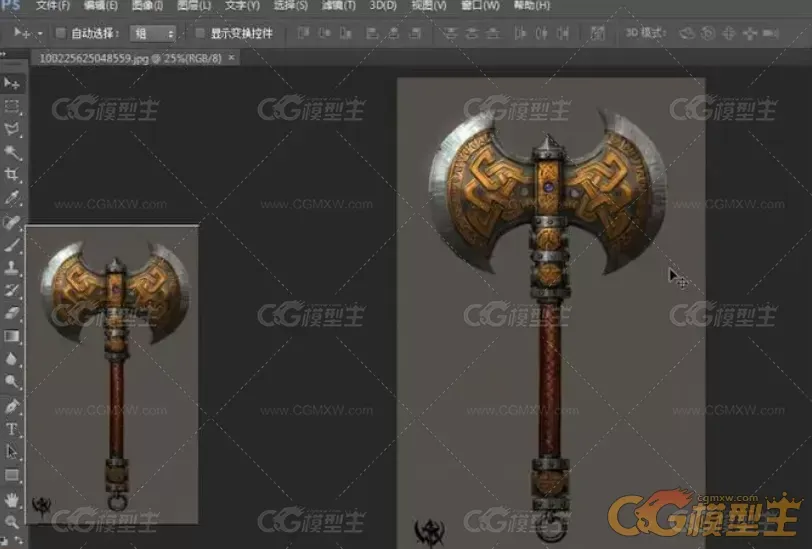
Task: Click the Pan 3D object mode icon
Action: (x=729, y=34)
